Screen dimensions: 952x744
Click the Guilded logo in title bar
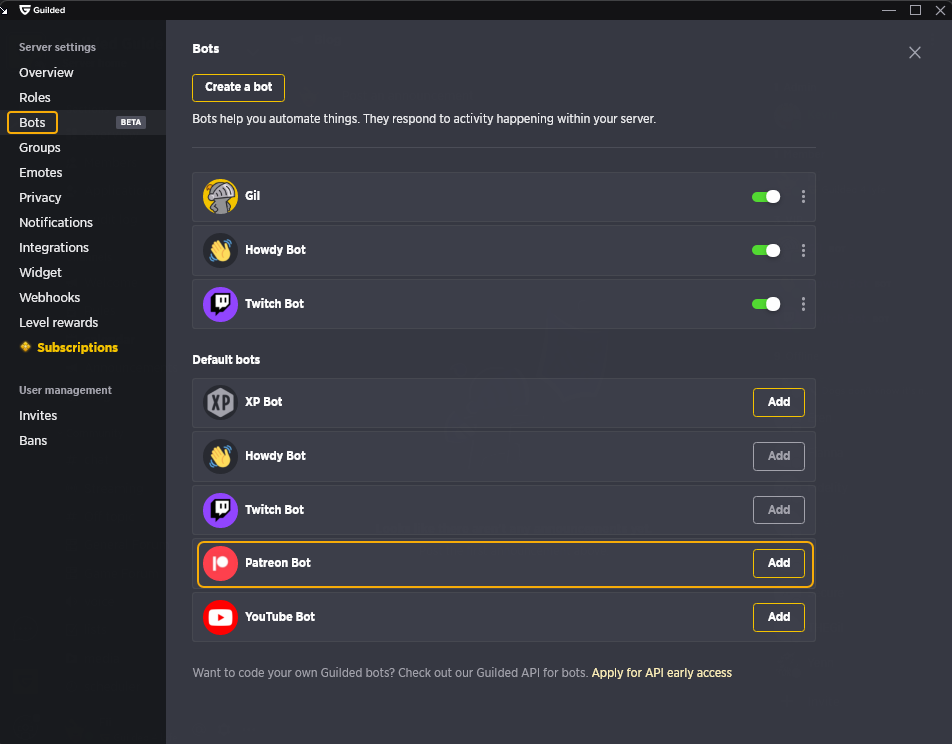[x=25, y=10]
